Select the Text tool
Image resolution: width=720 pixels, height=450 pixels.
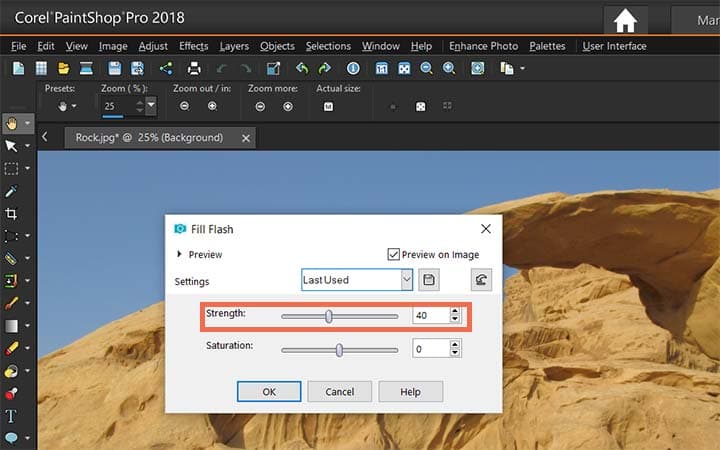tap(12, 416)
